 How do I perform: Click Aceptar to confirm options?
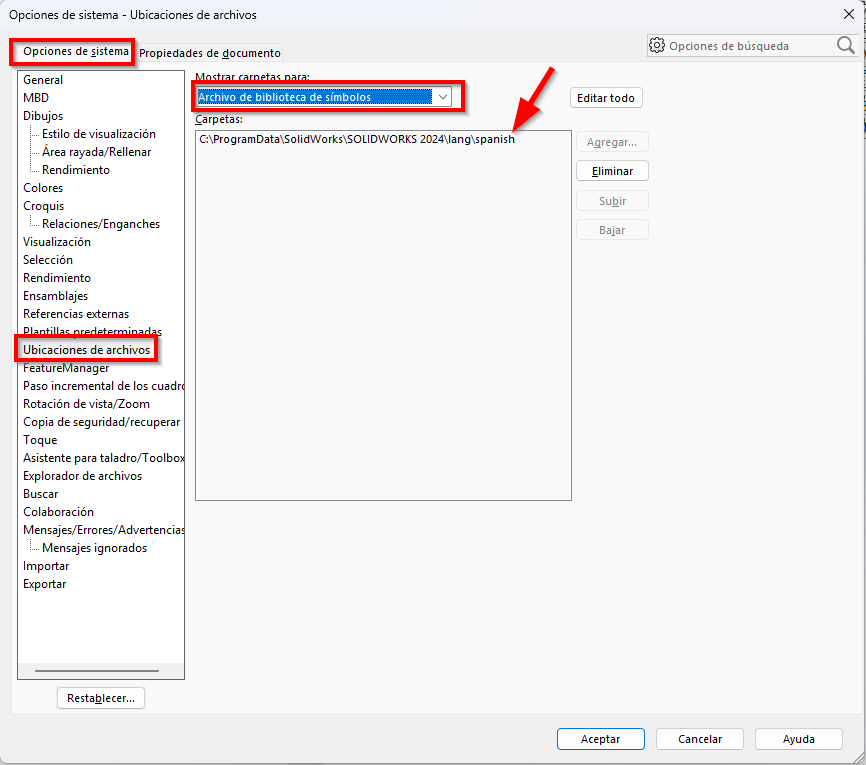600,739
